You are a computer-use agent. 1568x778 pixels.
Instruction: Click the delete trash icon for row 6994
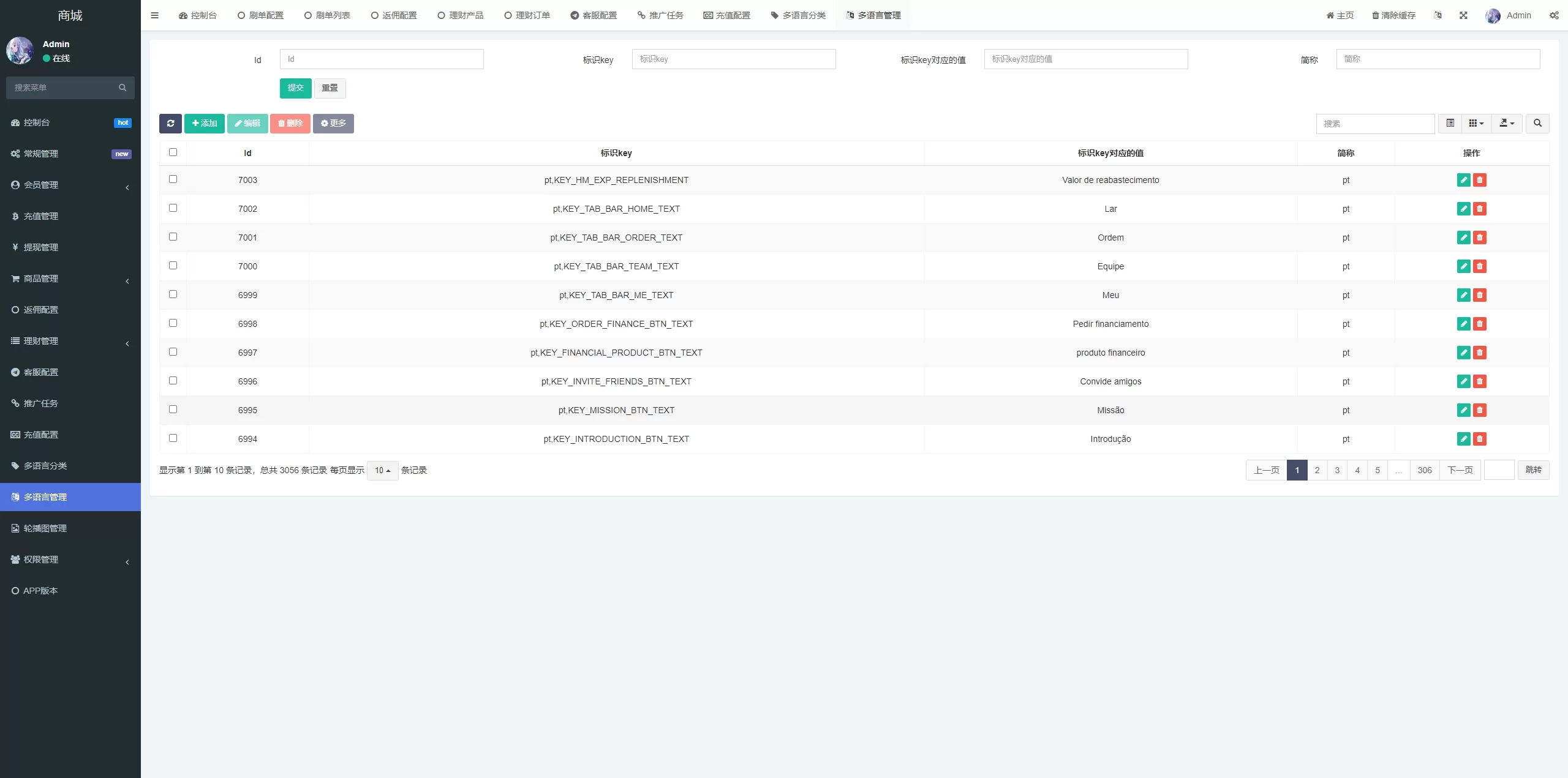click(x=1480, y=439)
